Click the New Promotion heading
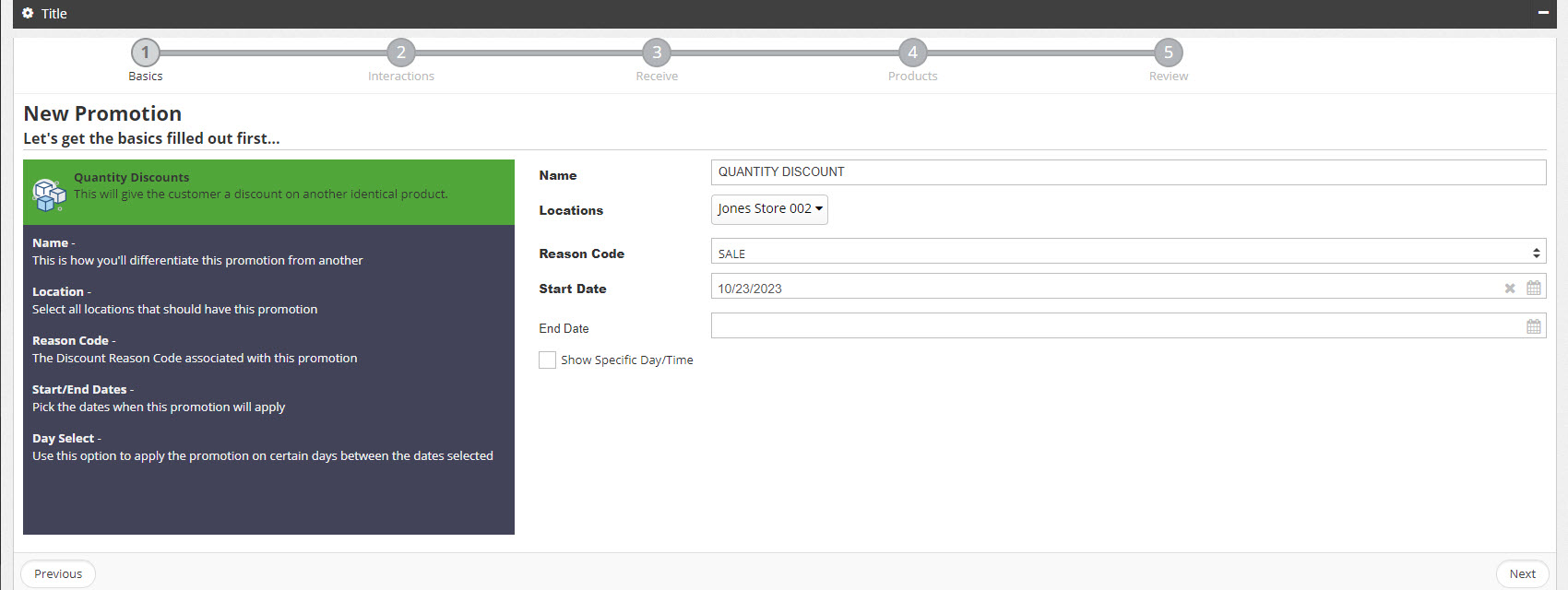 click(102, 113)
